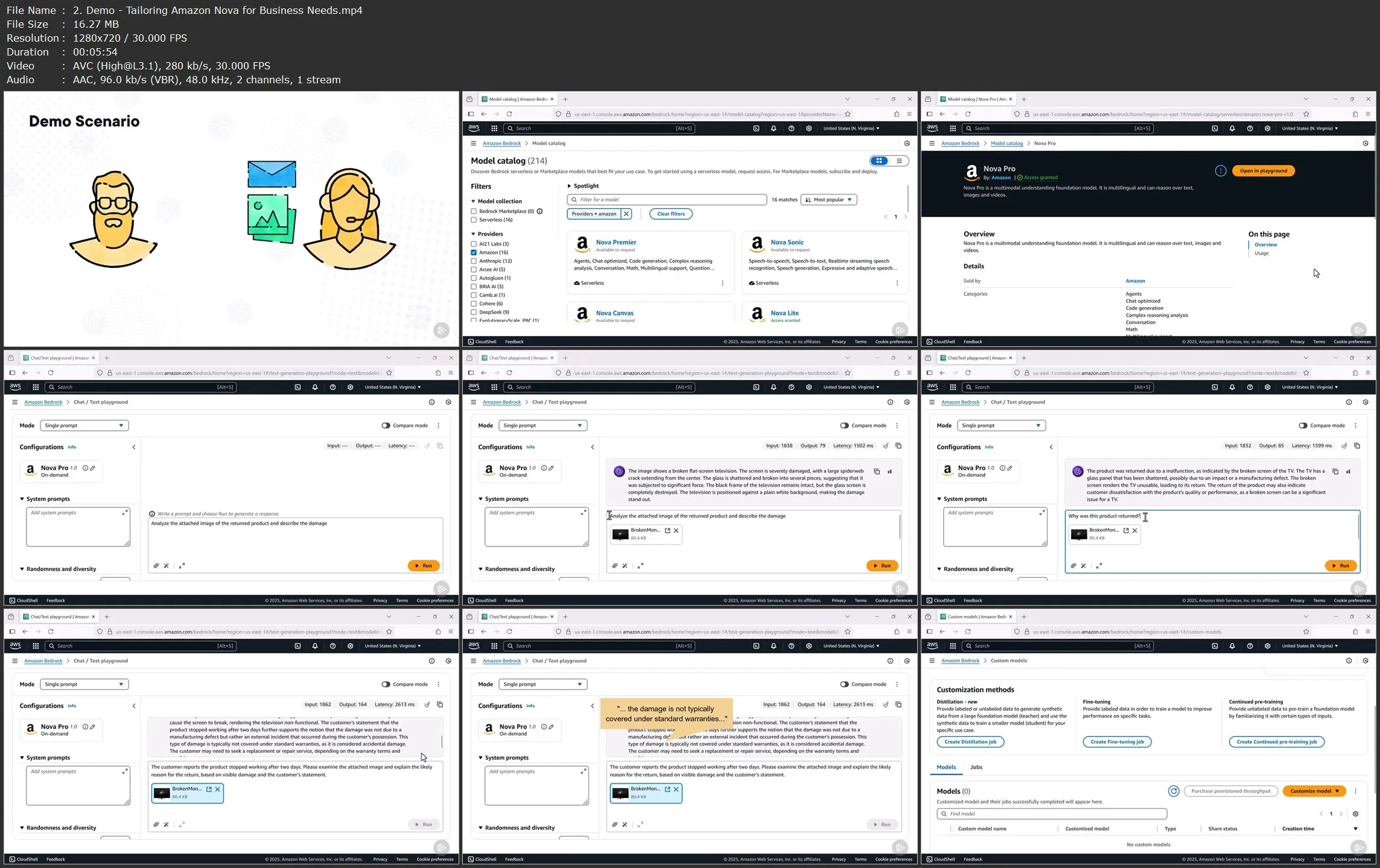
Task: Click Create Fine-tuning job
Action: tap(1117, 742)
